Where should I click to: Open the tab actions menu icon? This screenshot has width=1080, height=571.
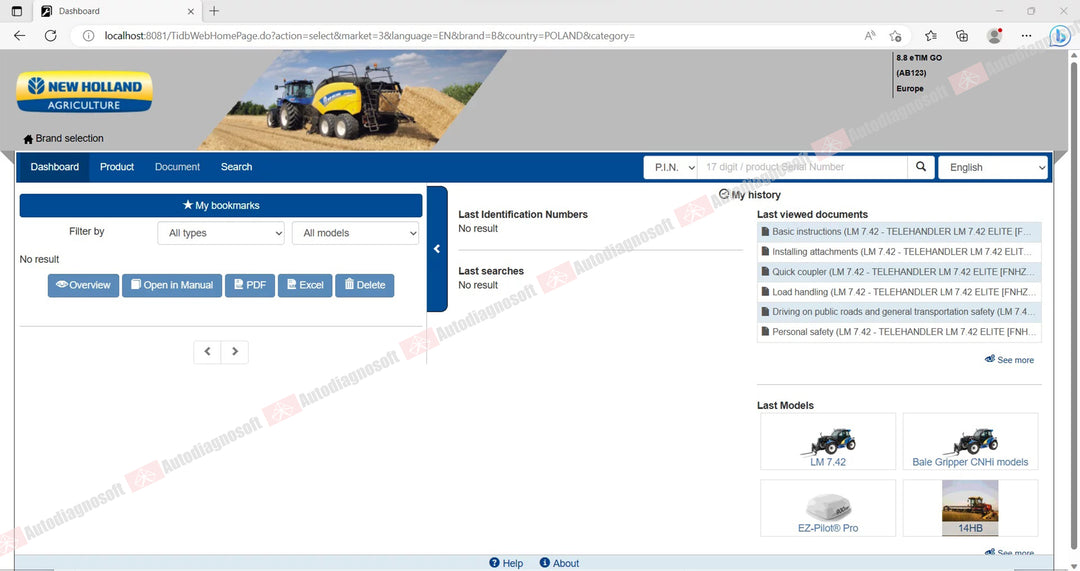pyautogui.click(x=17, y=11)
